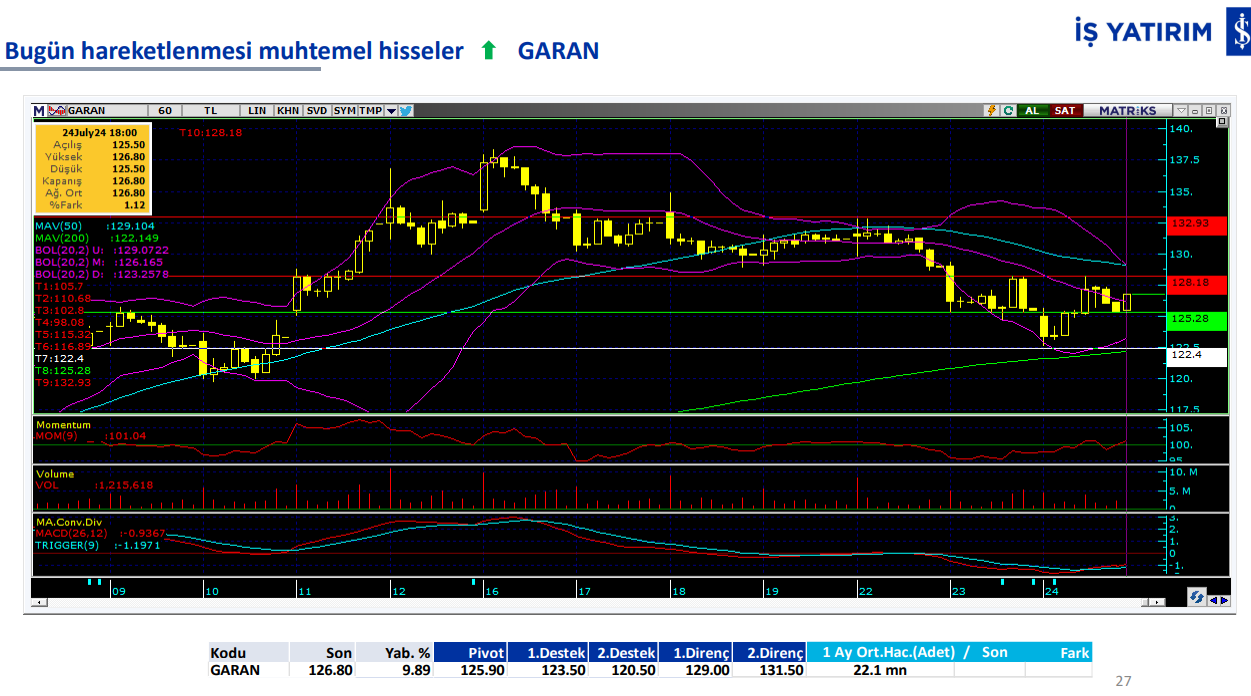Viewport: 1251px width, 696px height.
Task: Select the Volume panel header
Action: [x=56, y=472]
